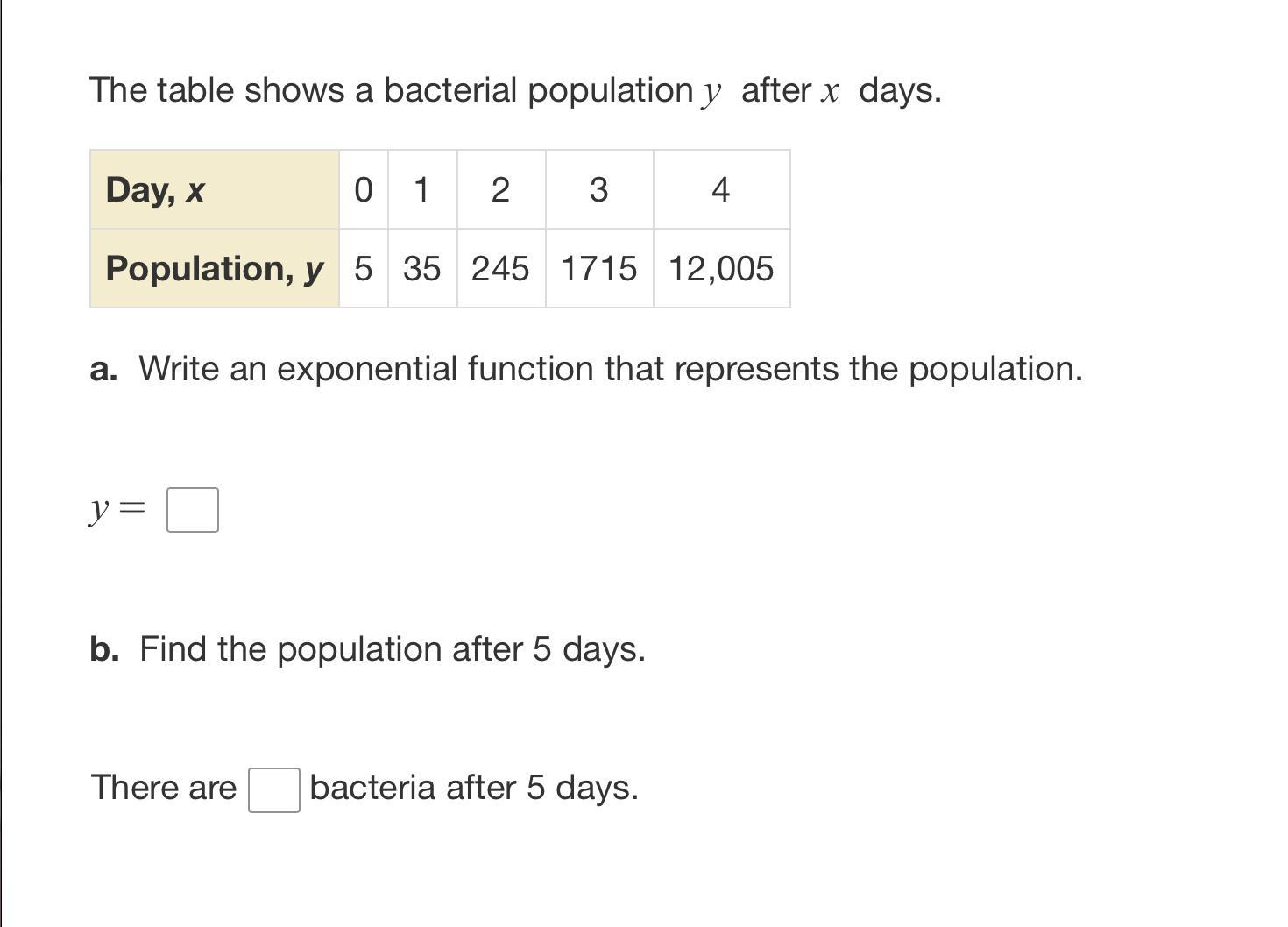
Task: Click the 'a.' question label
Action: pyautogui.click(x=103, y=369)
